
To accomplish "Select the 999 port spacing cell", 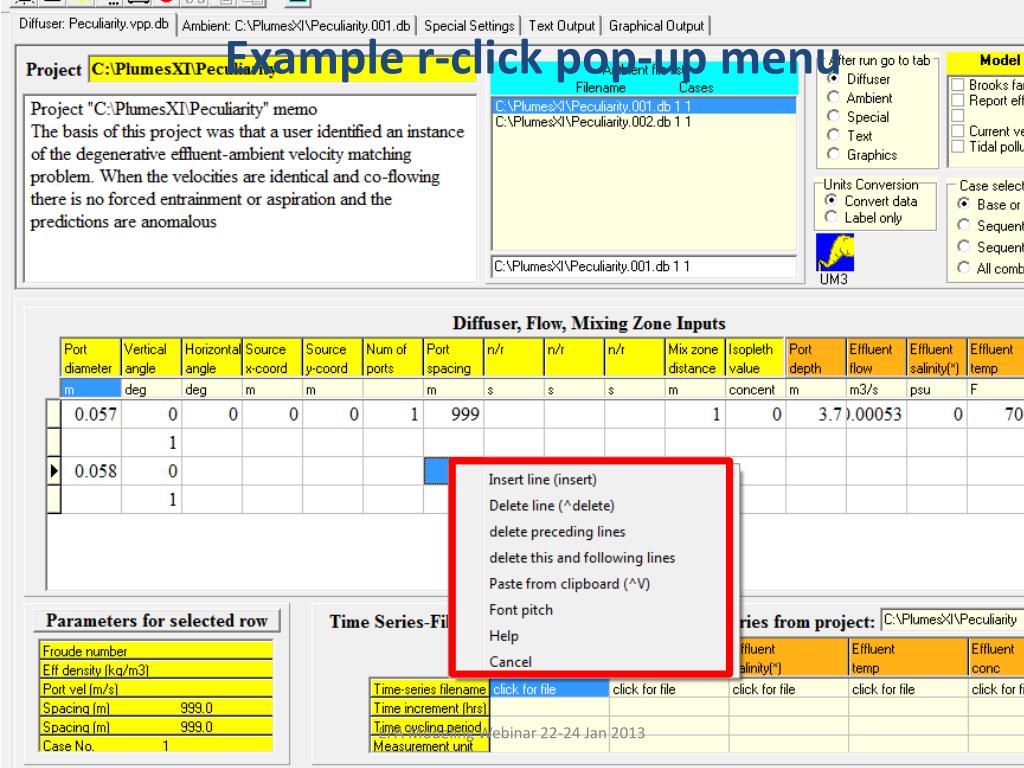I will click(453, 414).
